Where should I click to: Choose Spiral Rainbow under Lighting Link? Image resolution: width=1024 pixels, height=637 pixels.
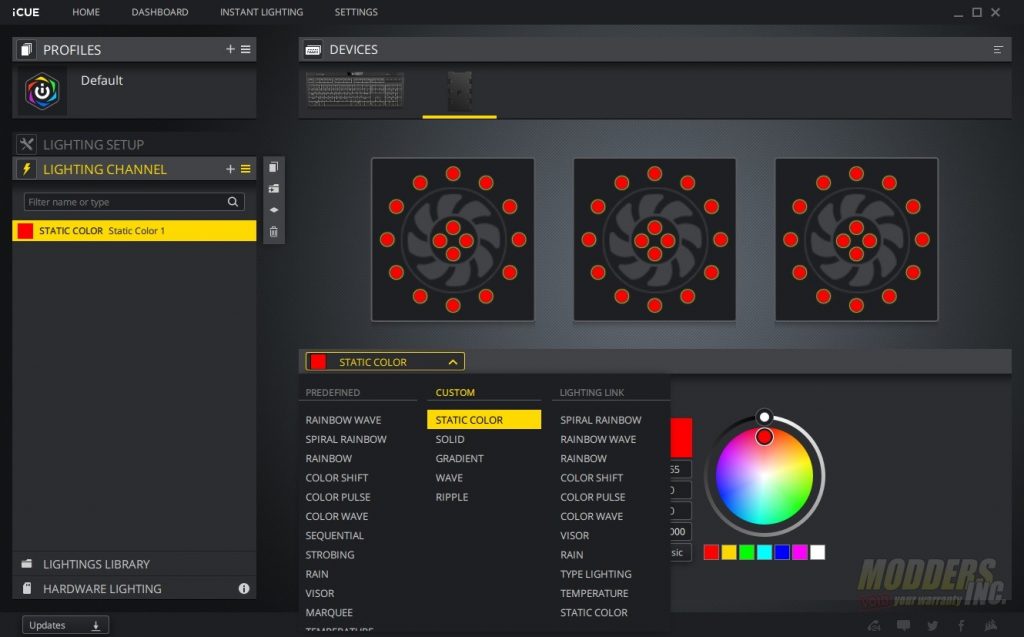pos(601,420)
